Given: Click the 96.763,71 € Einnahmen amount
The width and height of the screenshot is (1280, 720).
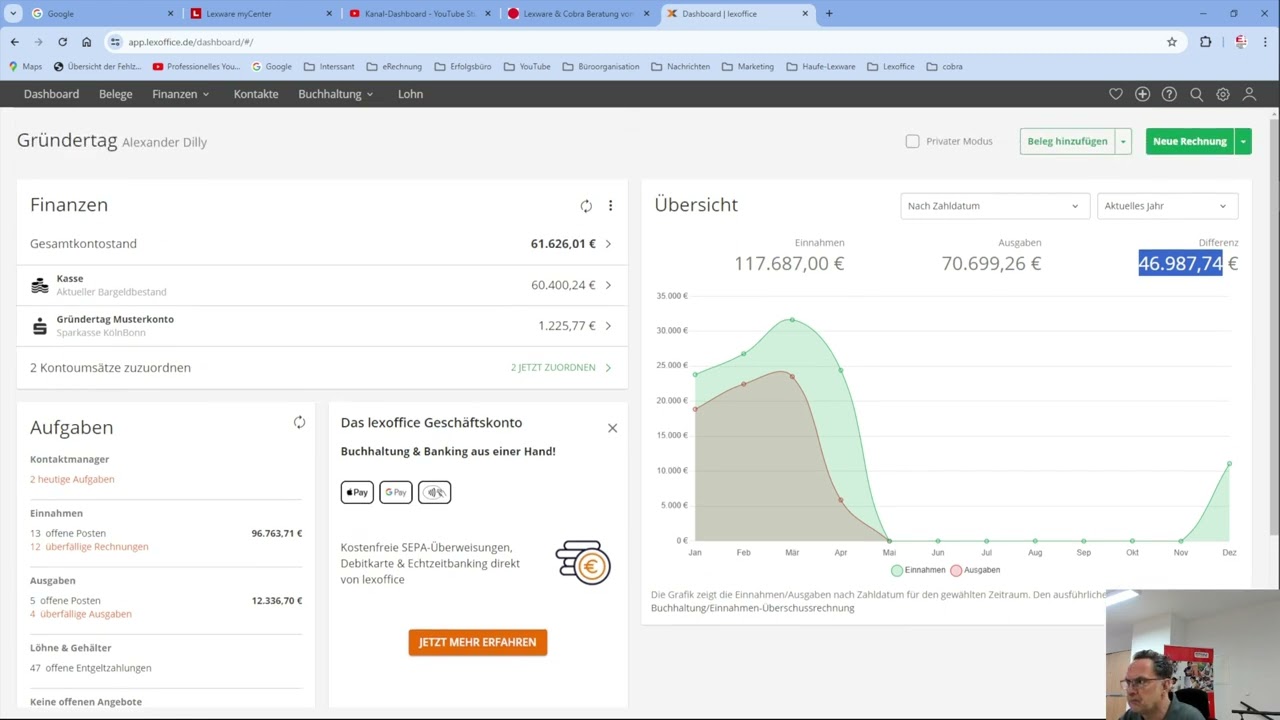Looking at the screenshot, I should tap(277, 533).
